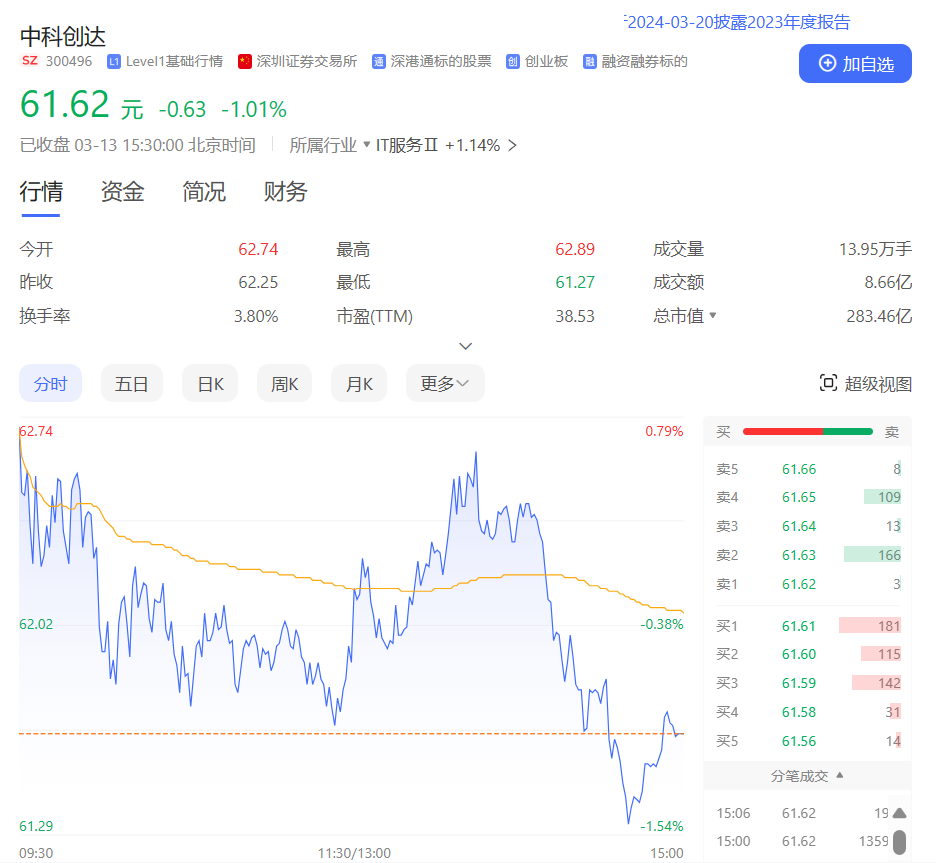The width and height of the screenshot is (936, 863).
Task: Expand more stats with the down chevron
Action: [466, 346]
